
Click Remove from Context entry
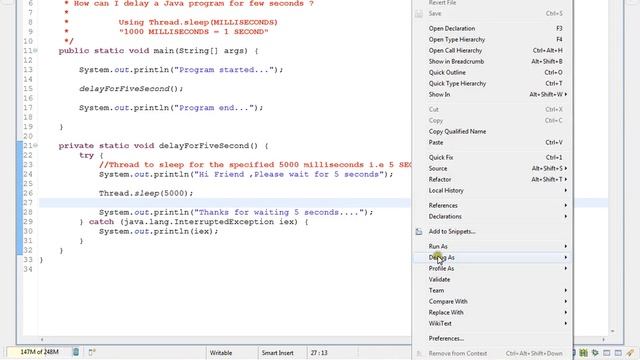493,353
